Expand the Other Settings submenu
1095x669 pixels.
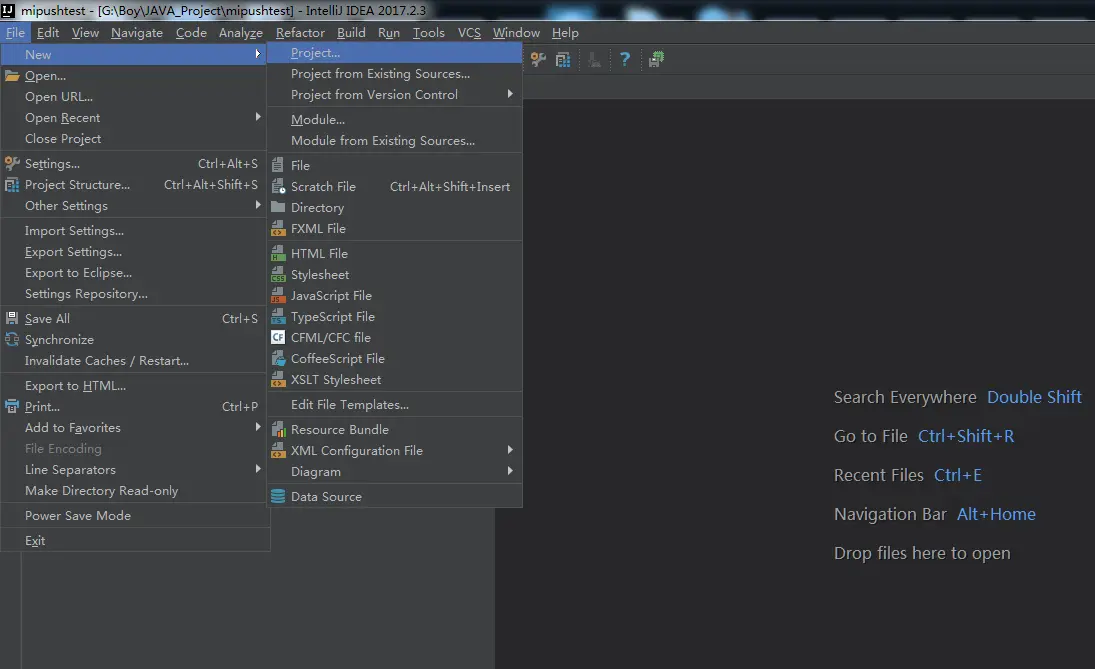[135, 205]
